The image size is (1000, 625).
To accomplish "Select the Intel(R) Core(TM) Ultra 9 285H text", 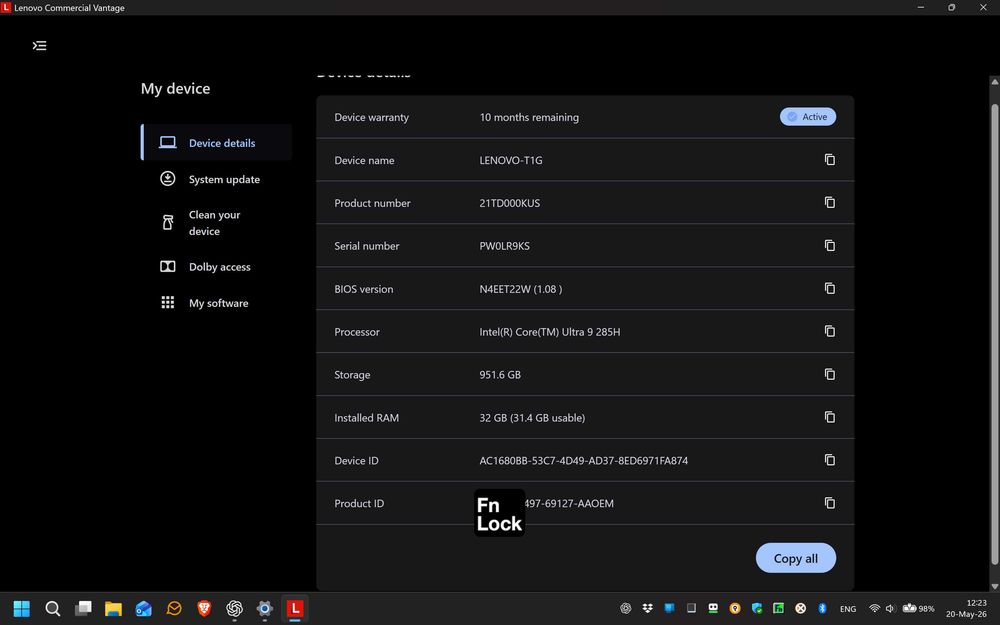I will (549, 332).
